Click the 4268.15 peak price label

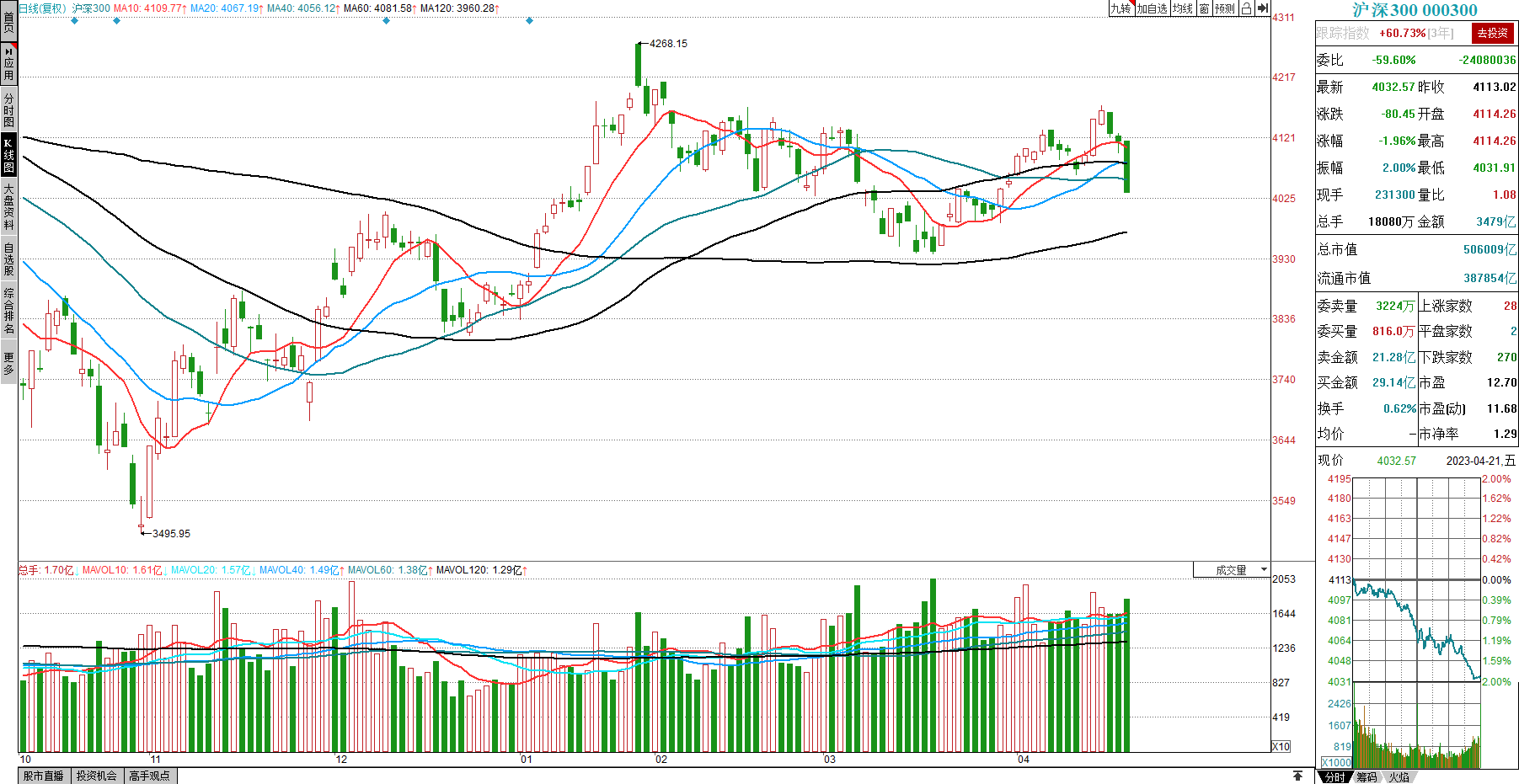tap(668, 44)
